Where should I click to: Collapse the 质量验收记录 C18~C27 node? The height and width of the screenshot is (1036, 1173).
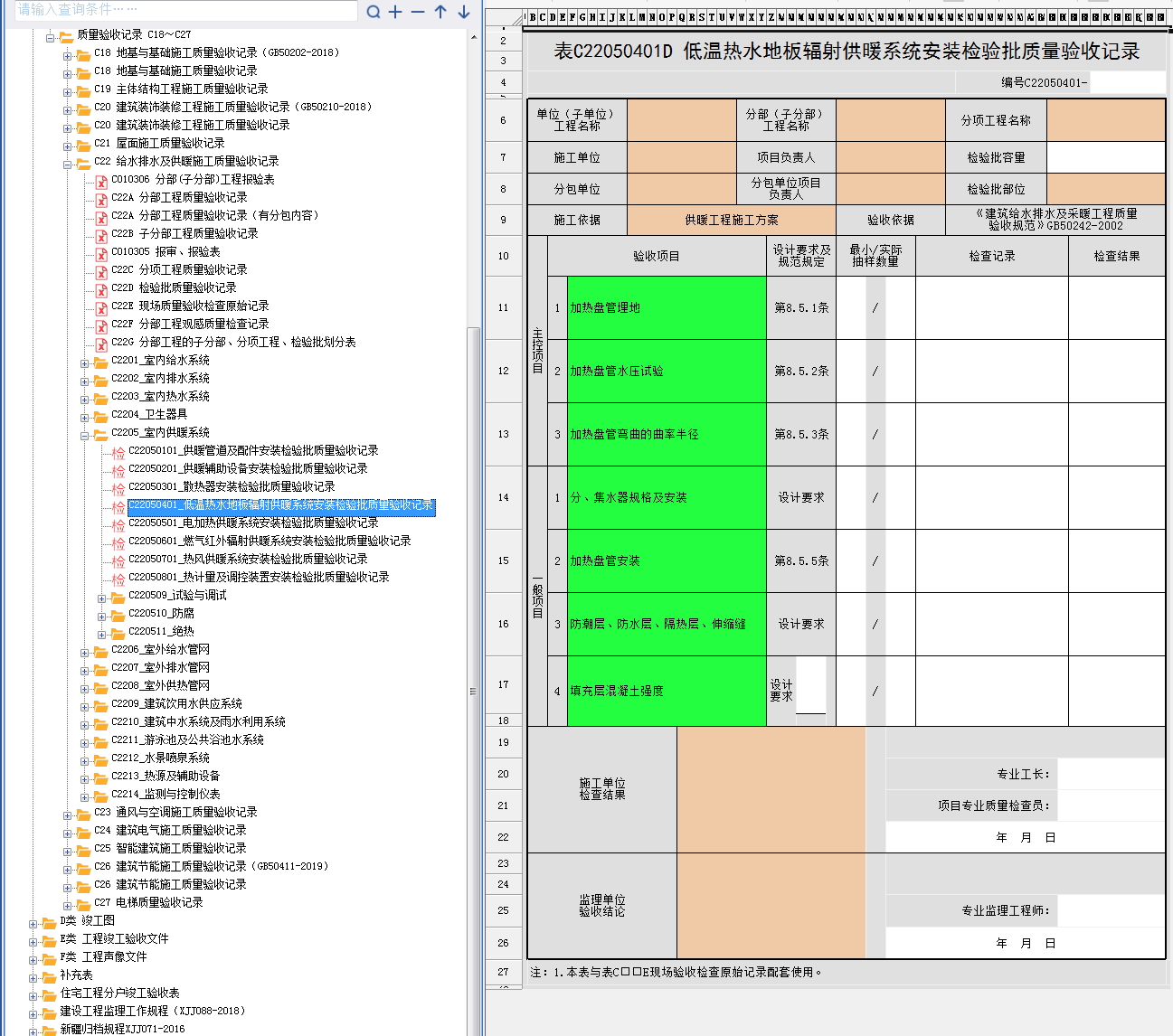tap(50, 37)
